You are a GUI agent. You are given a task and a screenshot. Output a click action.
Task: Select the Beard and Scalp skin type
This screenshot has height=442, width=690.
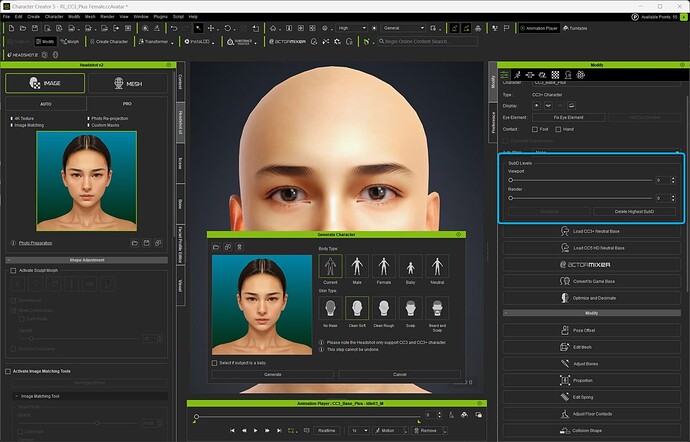tap(437, 309)
